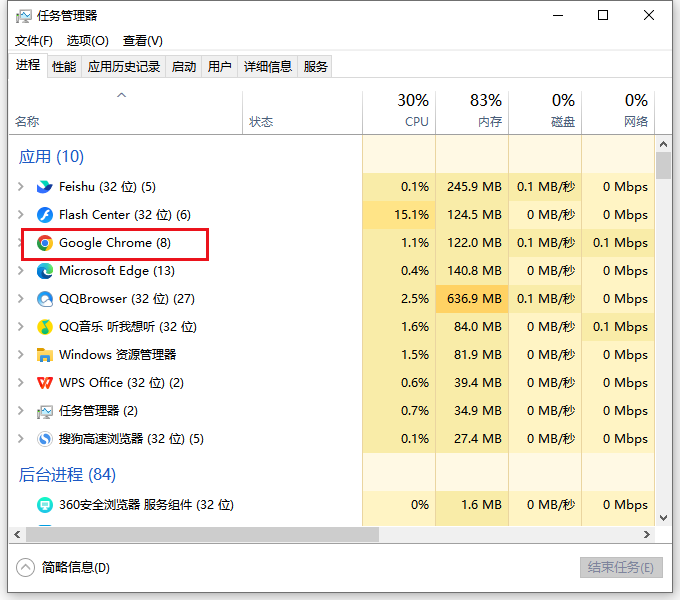Click the 360安全浏览器 服务组件 icon
The image size is (680, 600).
point(45,505)
